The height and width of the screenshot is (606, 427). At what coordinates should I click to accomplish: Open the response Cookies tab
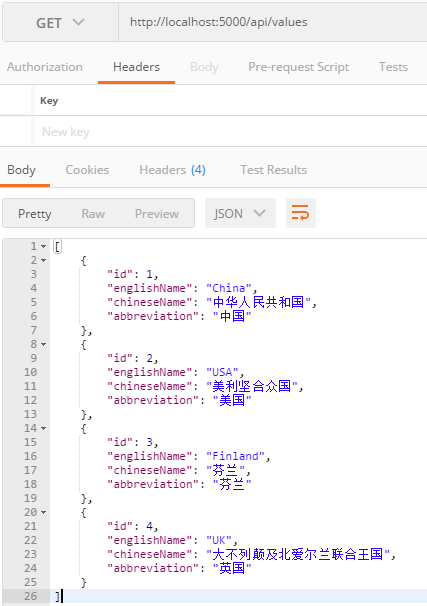pos(87,170)
